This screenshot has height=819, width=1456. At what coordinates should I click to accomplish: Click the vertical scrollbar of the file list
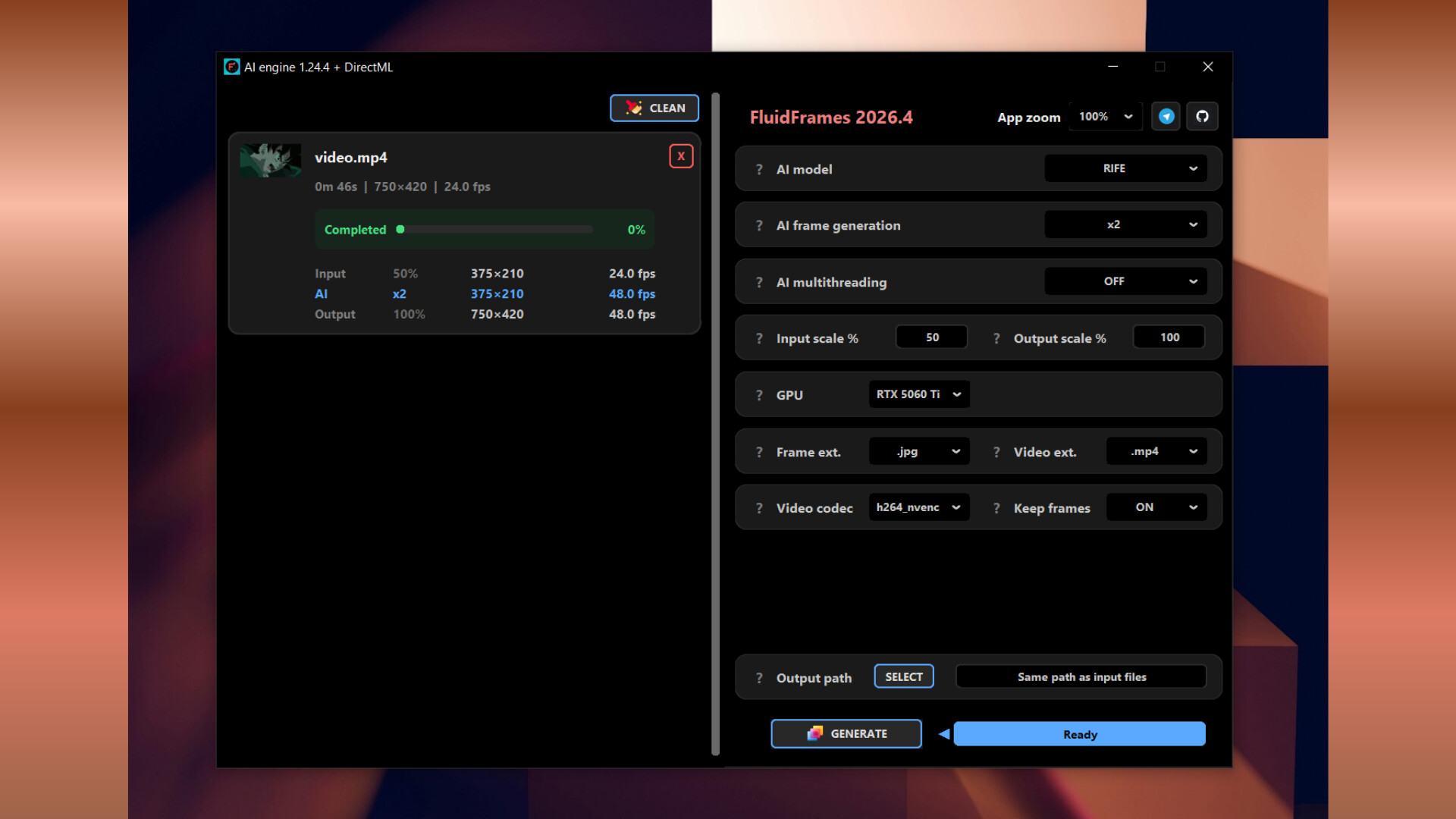coord(715,425)
